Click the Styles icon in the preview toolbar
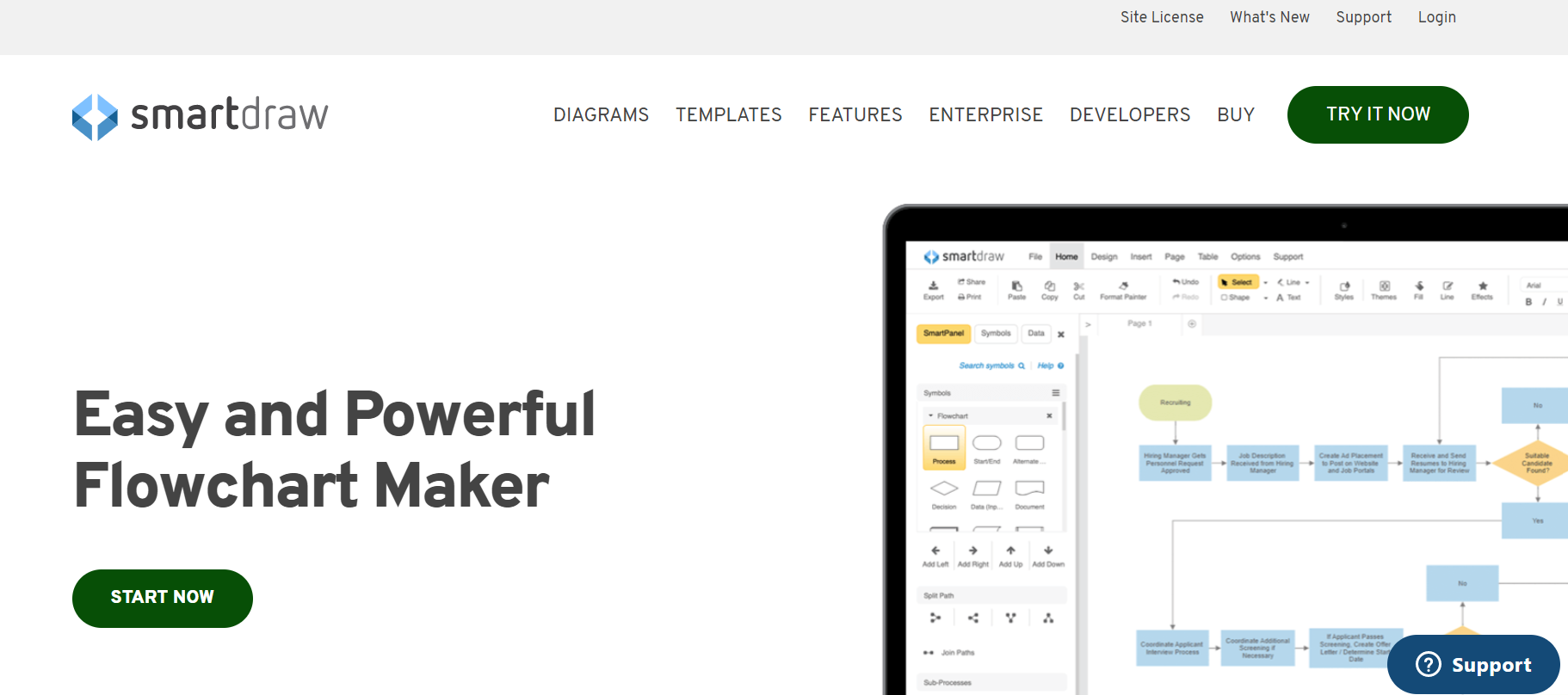This screenshot has height=695, width=1568. pos(1344,290)
